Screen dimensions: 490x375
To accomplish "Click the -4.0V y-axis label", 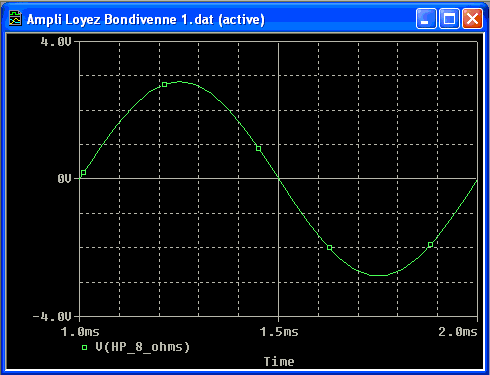I will pos(52,316).
